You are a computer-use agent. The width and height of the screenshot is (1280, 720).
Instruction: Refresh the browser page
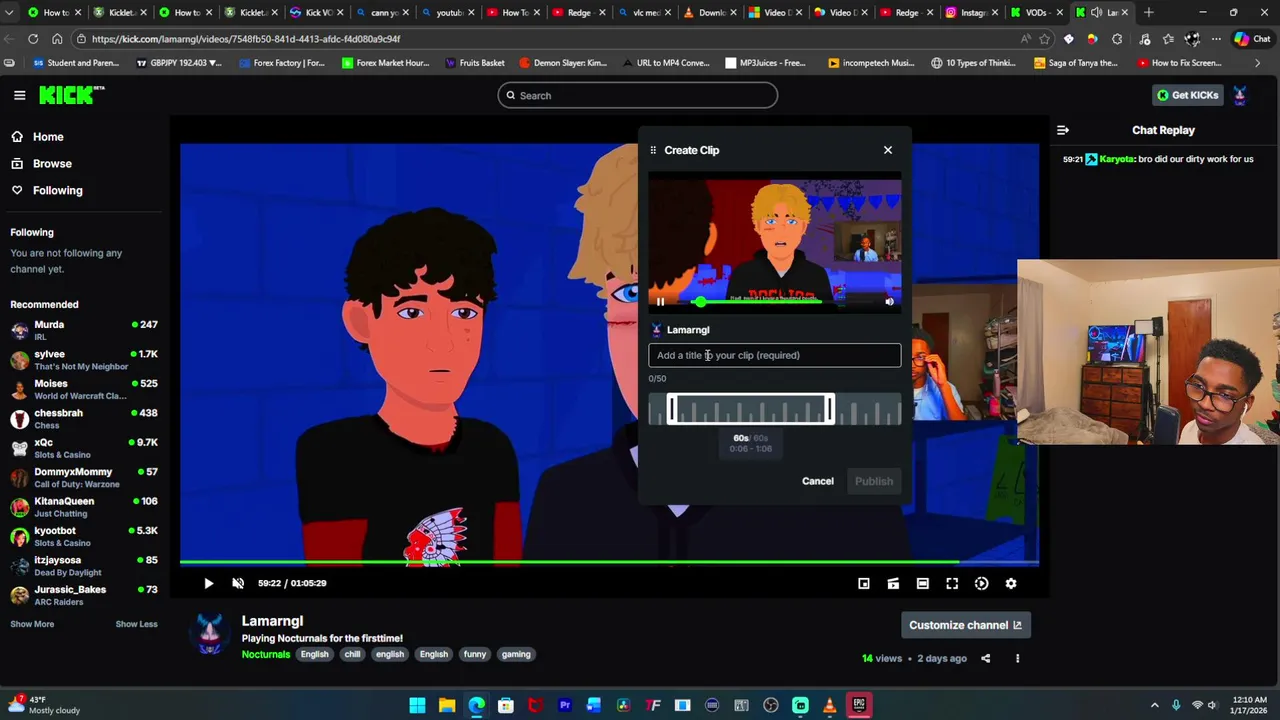(33, 39)
